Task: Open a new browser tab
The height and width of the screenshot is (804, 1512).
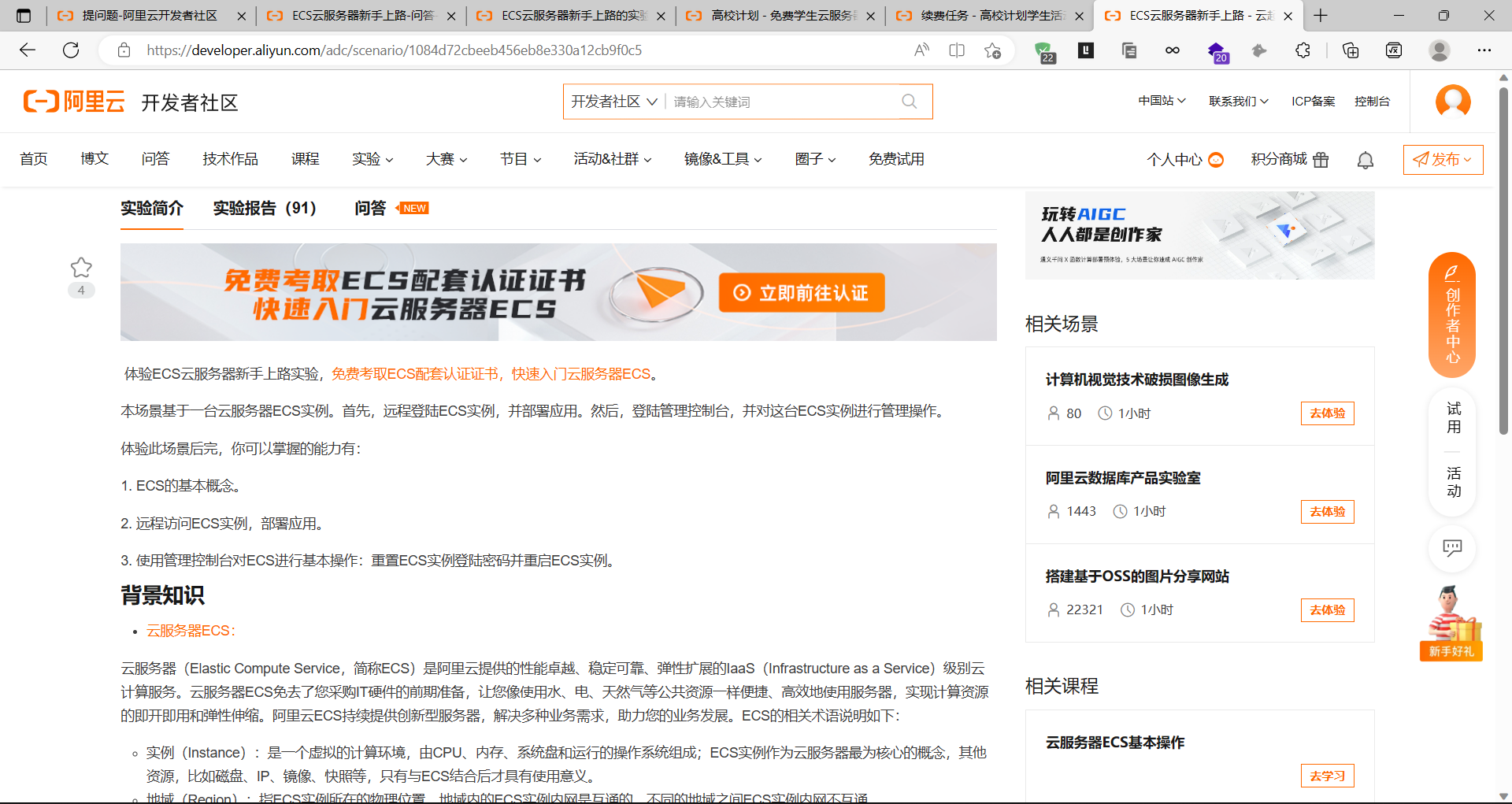Action: [1321, 16]
